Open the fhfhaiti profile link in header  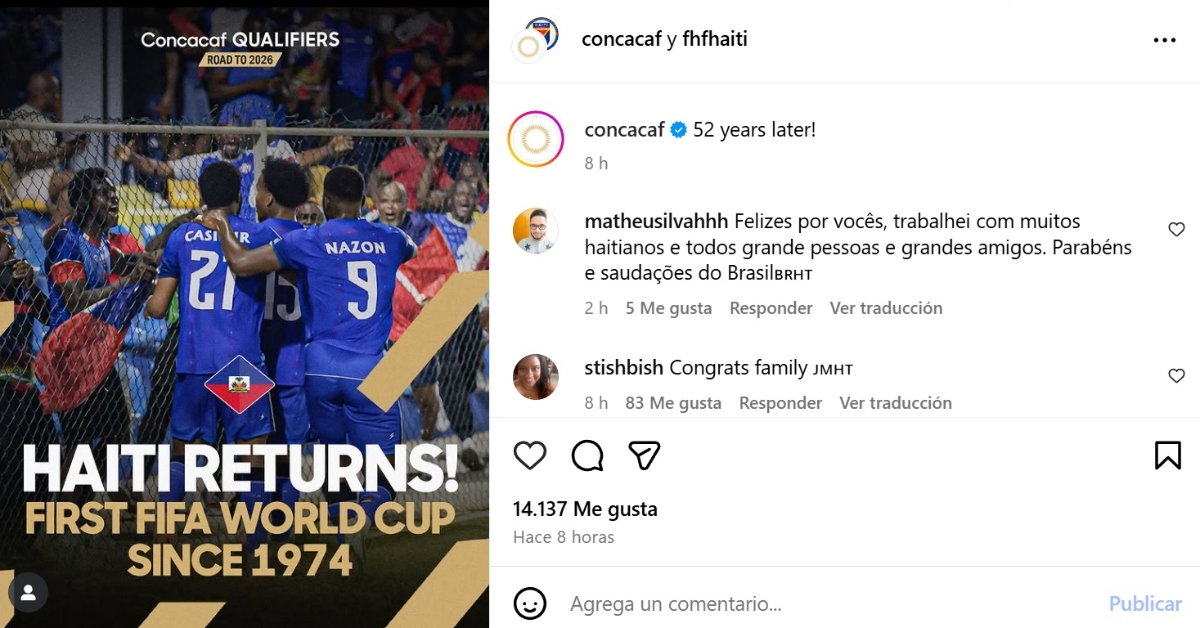[715, 40]
